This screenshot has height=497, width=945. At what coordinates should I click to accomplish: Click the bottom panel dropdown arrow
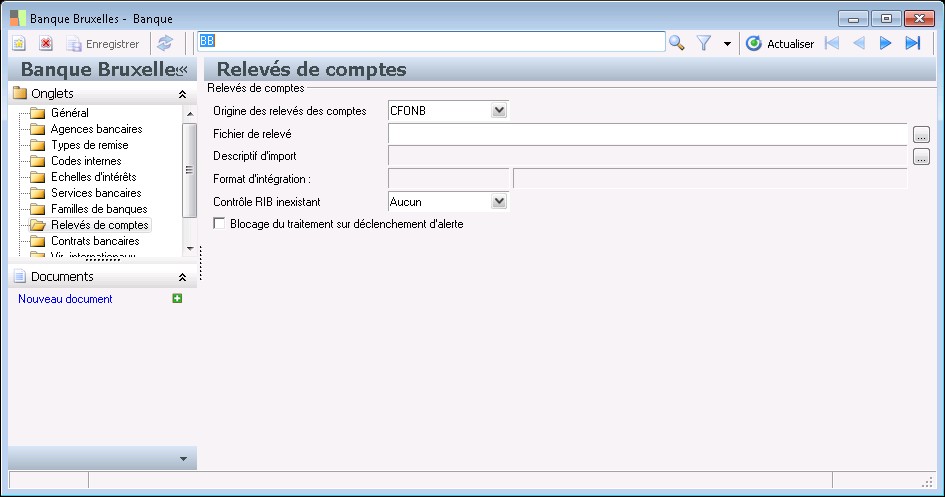click(183, 459)
